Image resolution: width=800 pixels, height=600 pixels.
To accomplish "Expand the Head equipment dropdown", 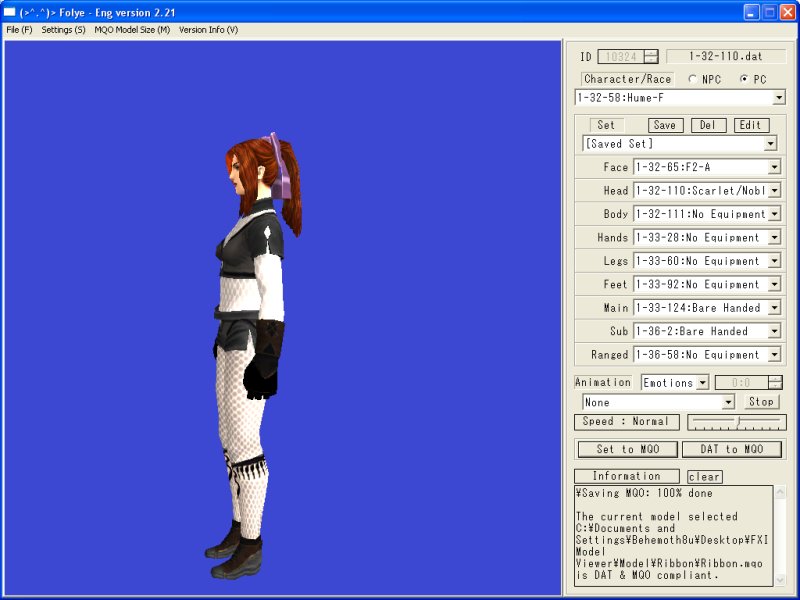I will [773, 190].
